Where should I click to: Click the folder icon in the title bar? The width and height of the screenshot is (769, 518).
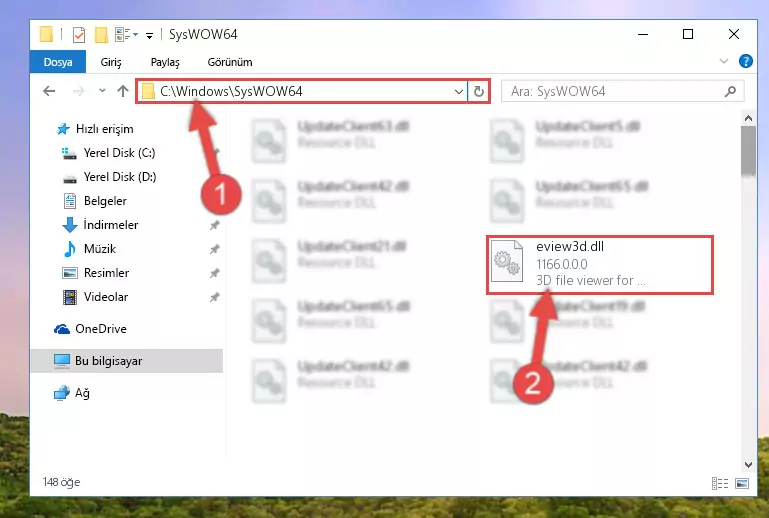46,34
